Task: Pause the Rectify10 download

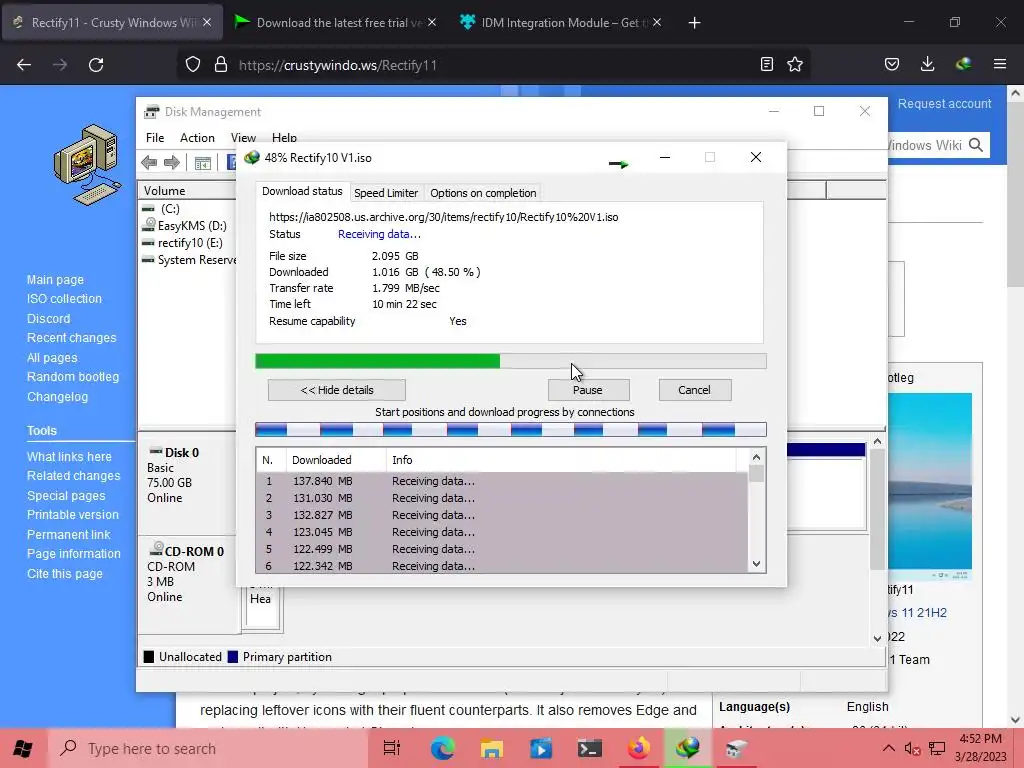Action: coord(588,390)
